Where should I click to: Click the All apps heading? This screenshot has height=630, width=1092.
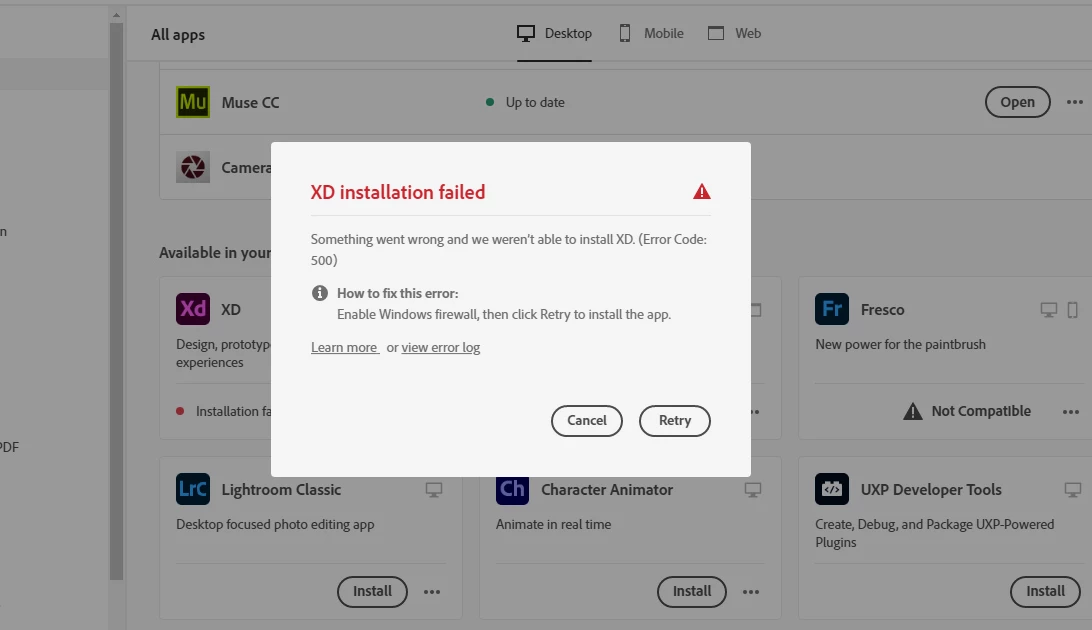178,35
